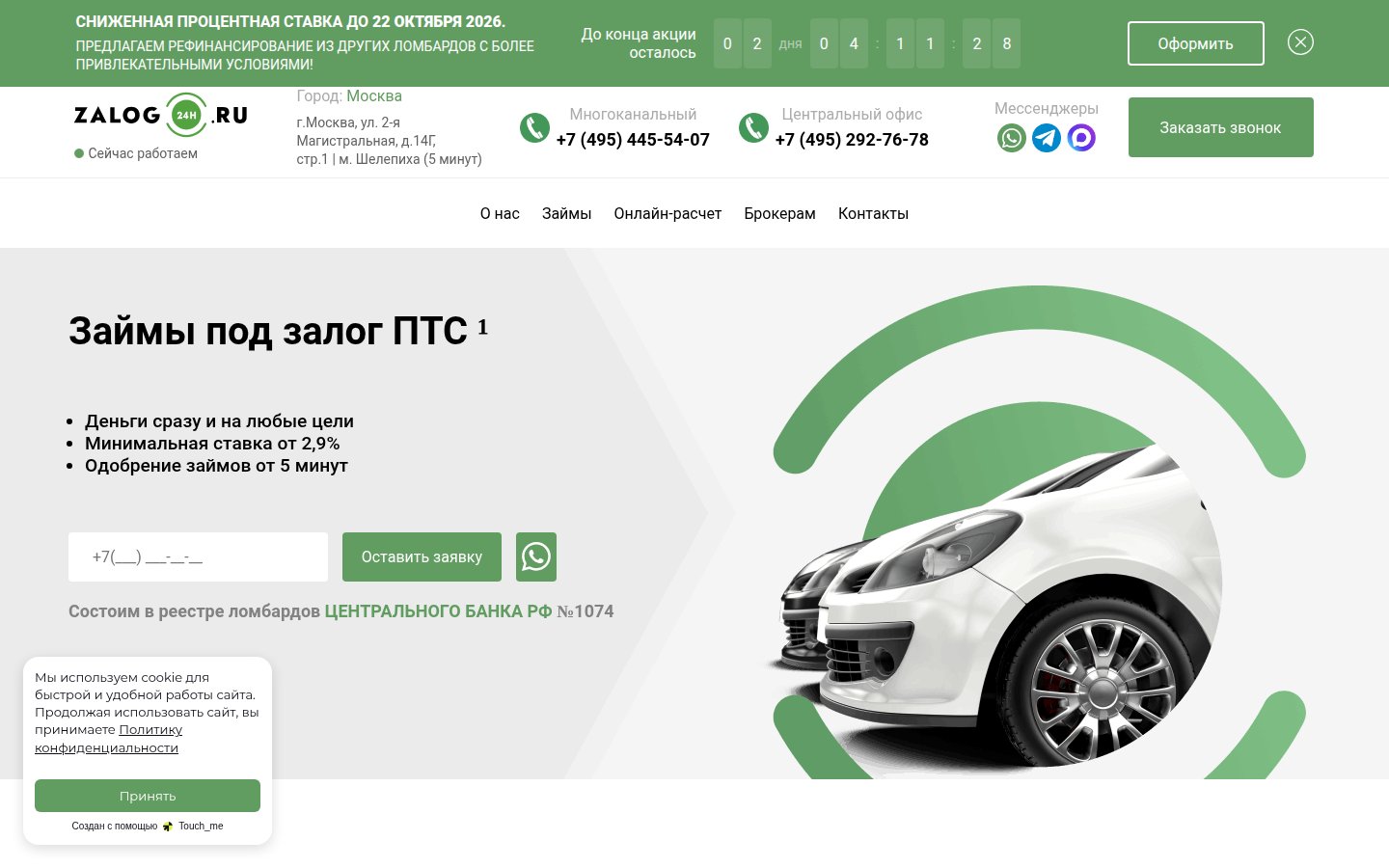Click the phone icon beside Центральный офис
Screen dimensions: 1389x868
[x=753, y=127]
